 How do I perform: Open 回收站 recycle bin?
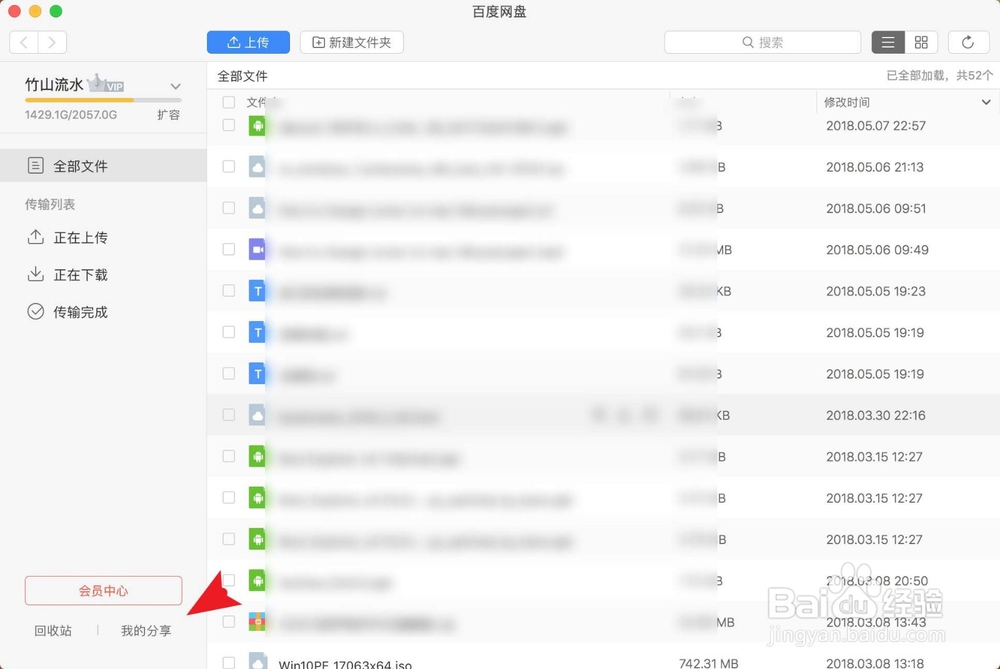(x=53, y=631)
